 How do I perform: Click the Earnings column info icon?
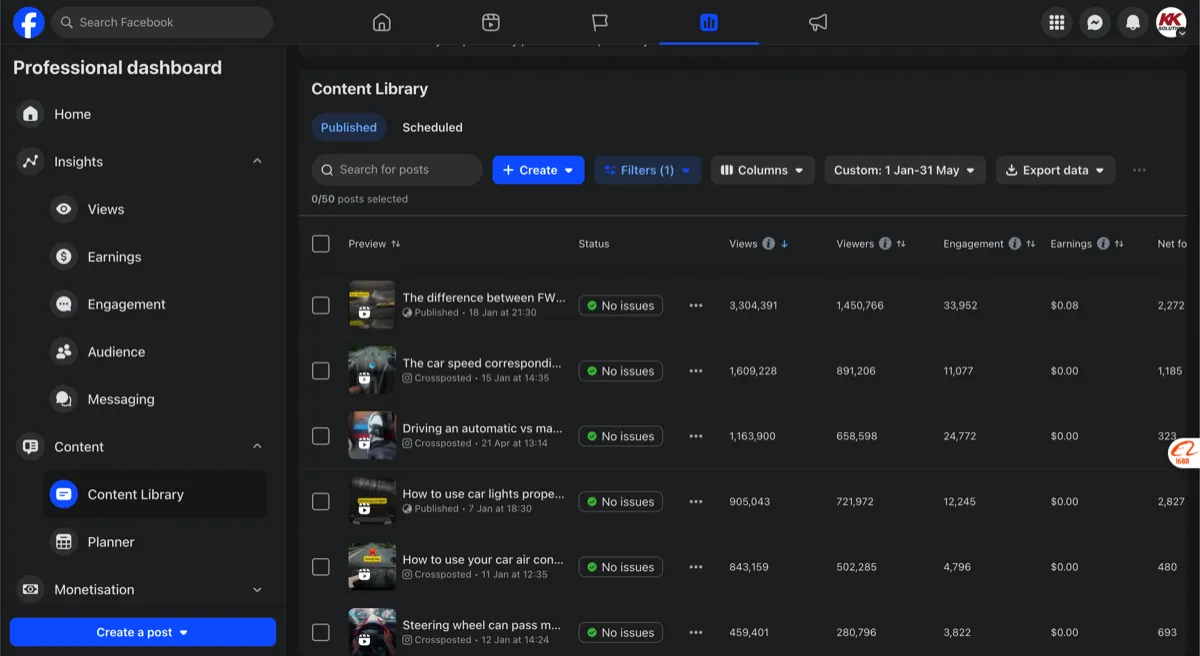tap(1103, 244)
